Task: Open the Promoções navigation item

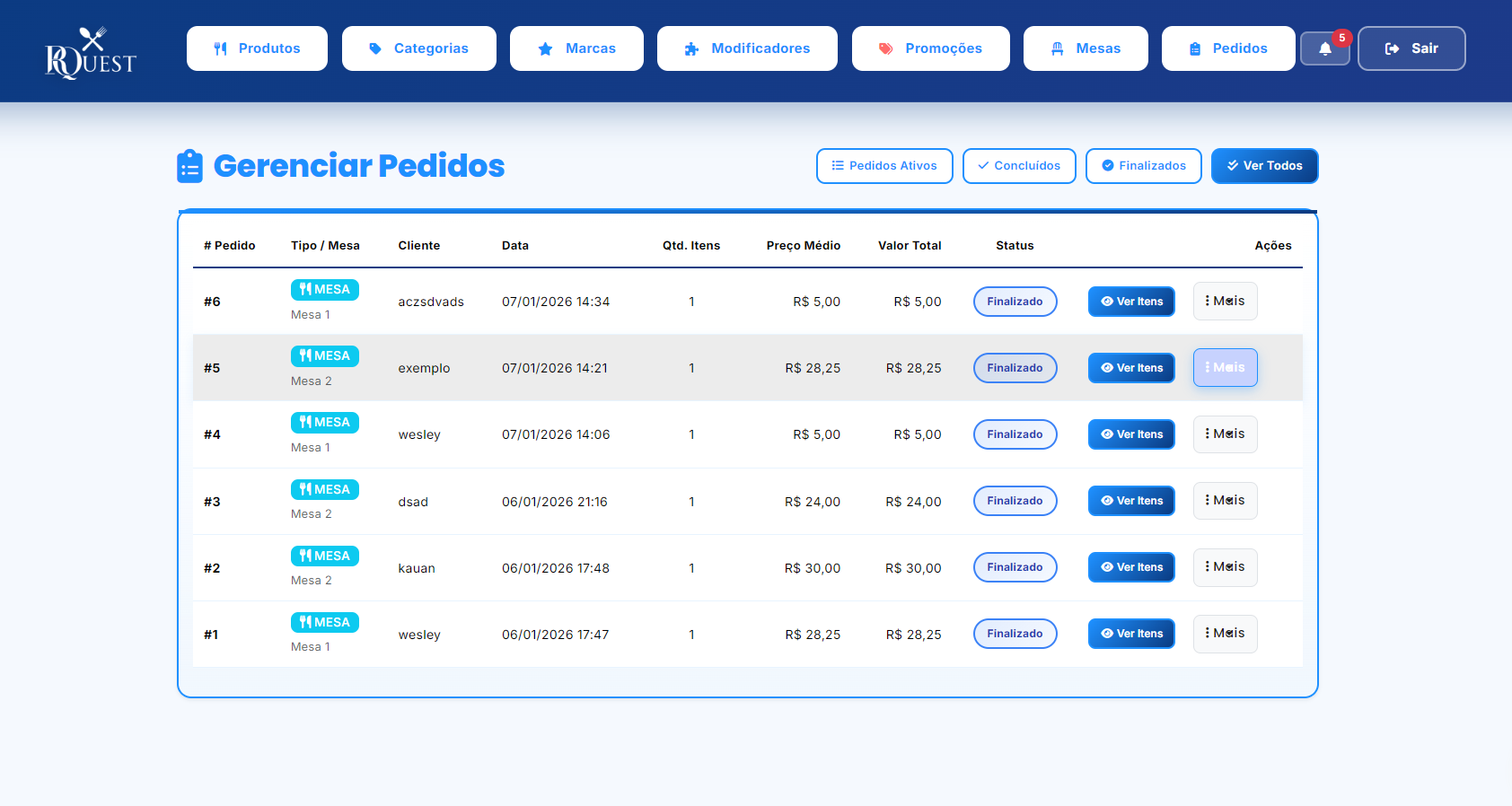Action: pyautogui.click(x=930, y=48)
